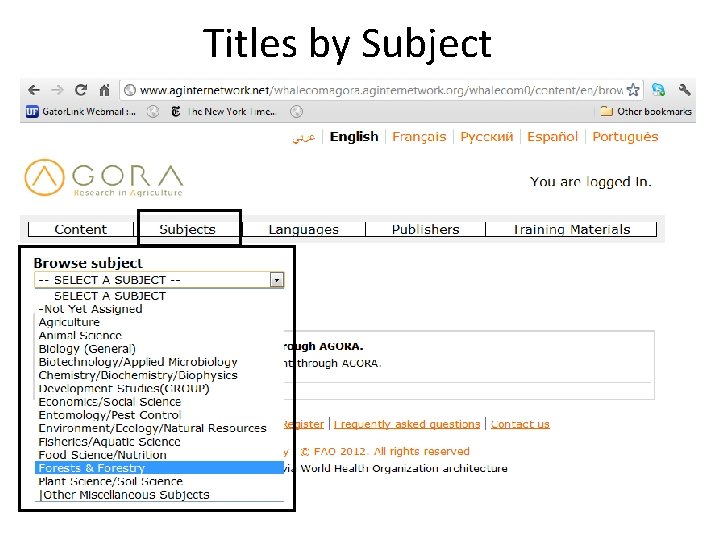Select highlighted Forests & Forestry subject

(x=159, y=468)
